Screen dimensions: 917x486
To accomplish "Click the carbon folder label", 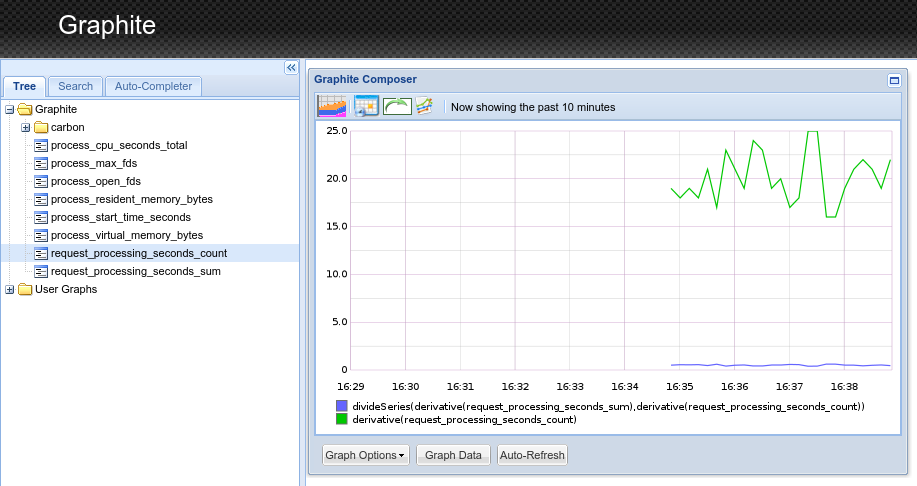I will (x=67, y=127).
